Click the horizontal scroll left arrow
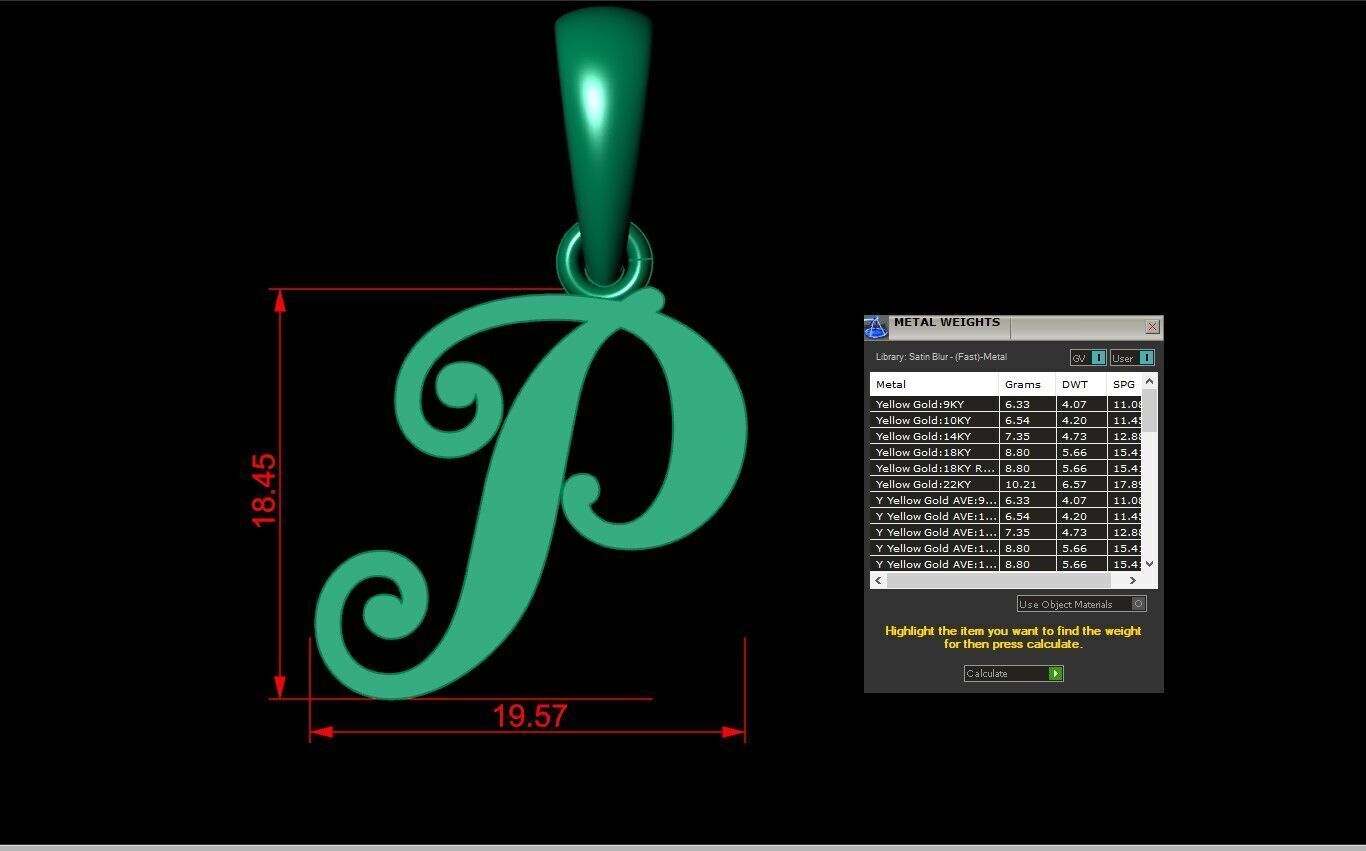This screenshot has height=851, width=1366. [x=879, y=580]
